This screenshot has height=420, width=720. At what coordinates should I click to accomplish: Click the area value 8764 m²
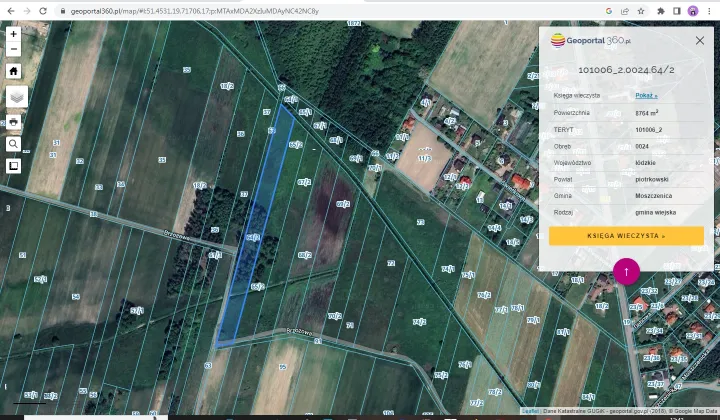[647, 112]
